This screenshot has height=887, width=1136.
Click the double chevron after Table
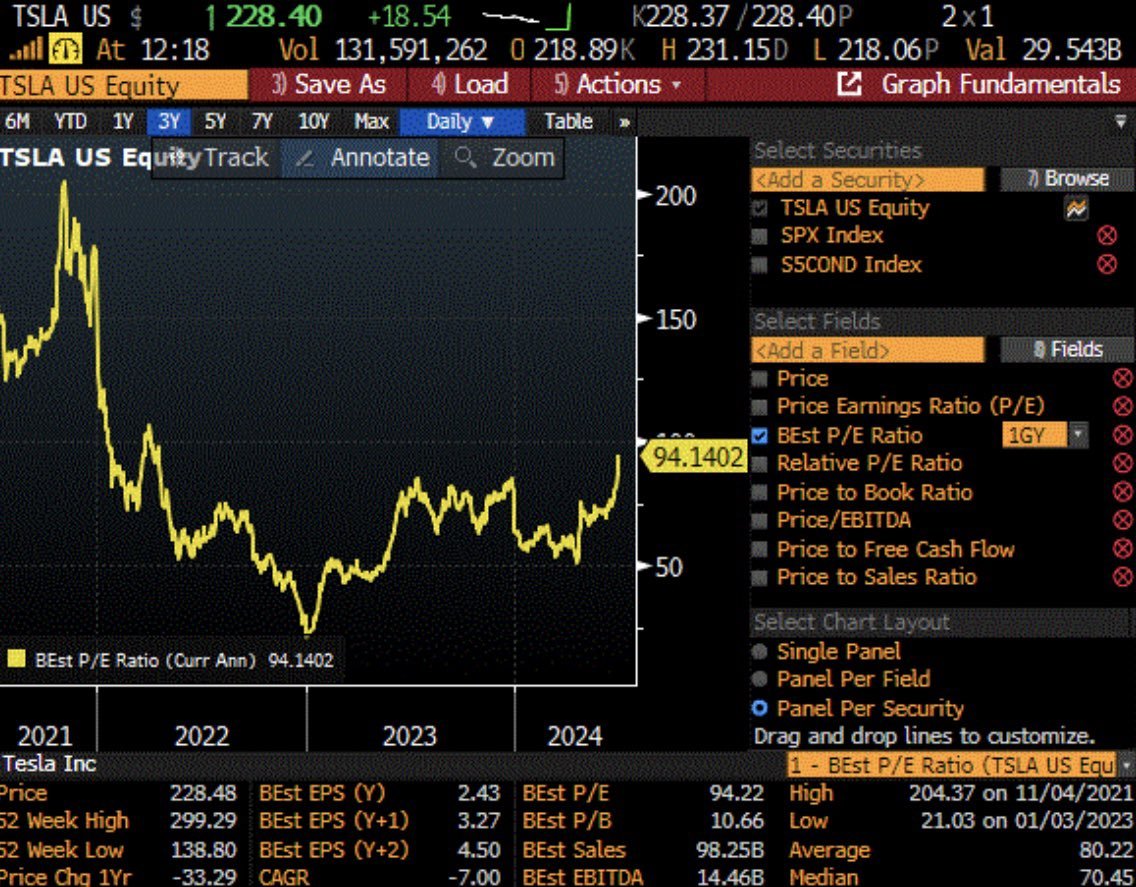pos(624,122)
